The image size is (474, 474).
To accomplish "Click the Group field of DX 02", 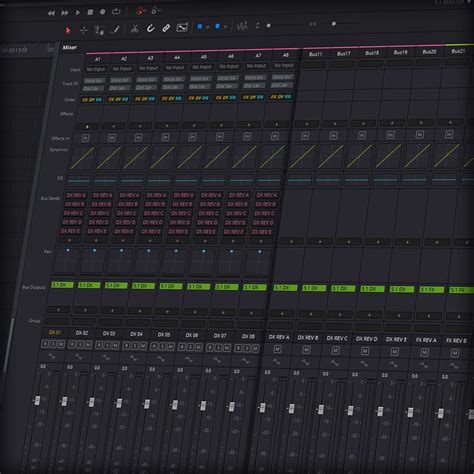I will 83,322.
